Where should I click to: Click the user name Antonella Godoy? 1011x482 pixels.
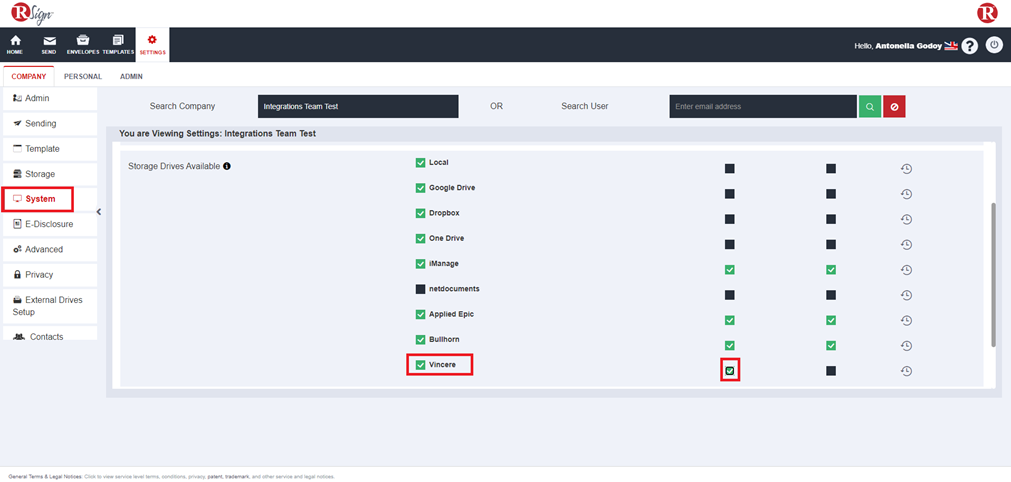point(908,46)
